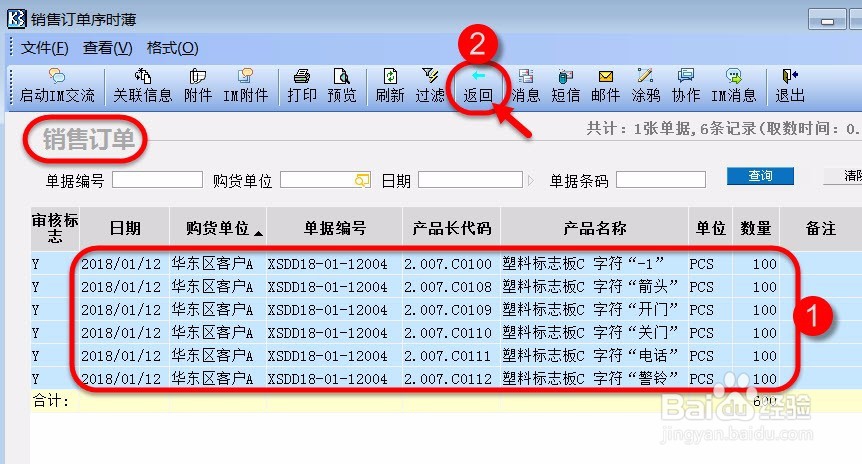
Task: Click the 产品长代码 column header
Action: [452, 228]
